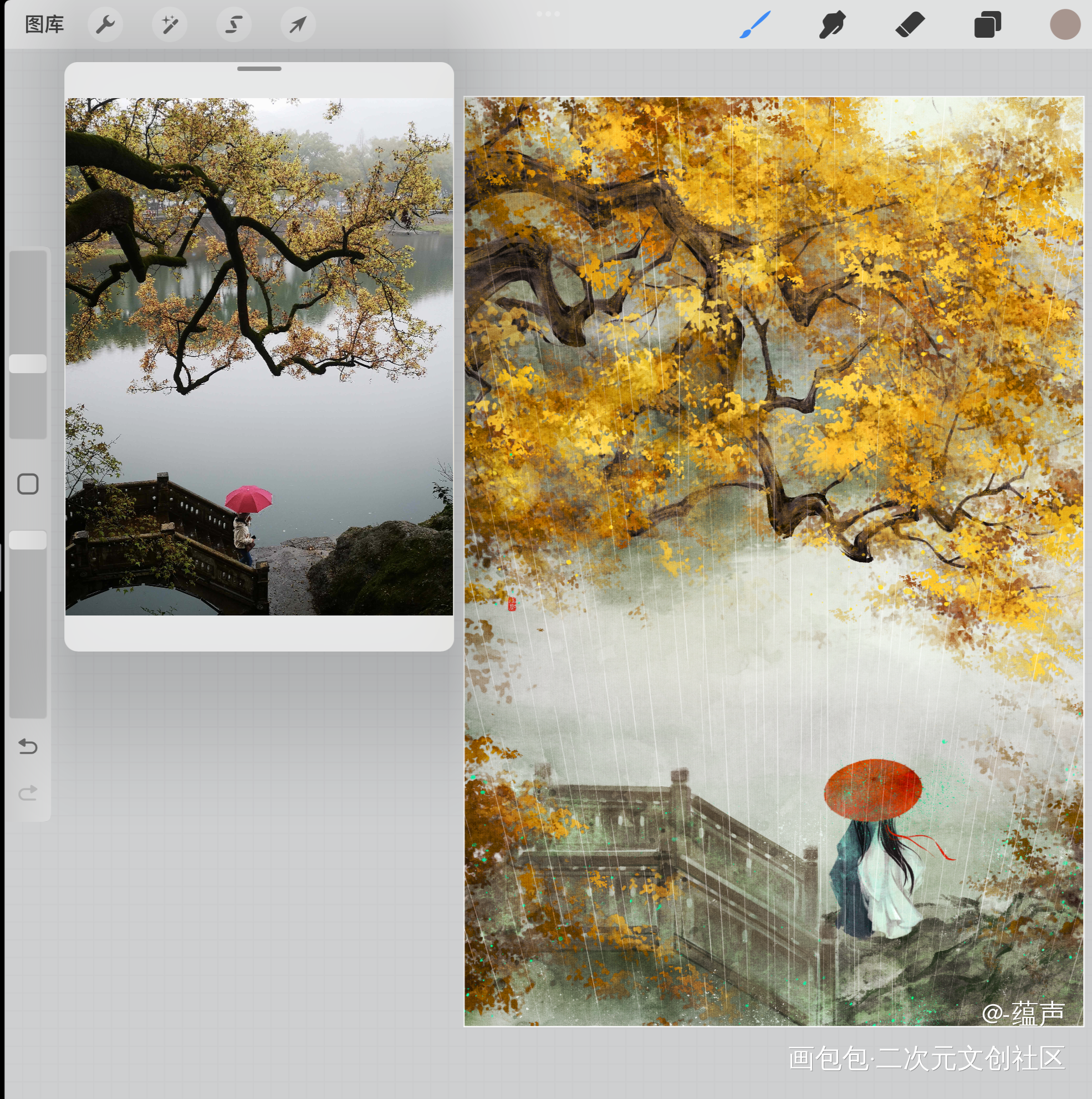Click the red umbrella in the painting

872,790
